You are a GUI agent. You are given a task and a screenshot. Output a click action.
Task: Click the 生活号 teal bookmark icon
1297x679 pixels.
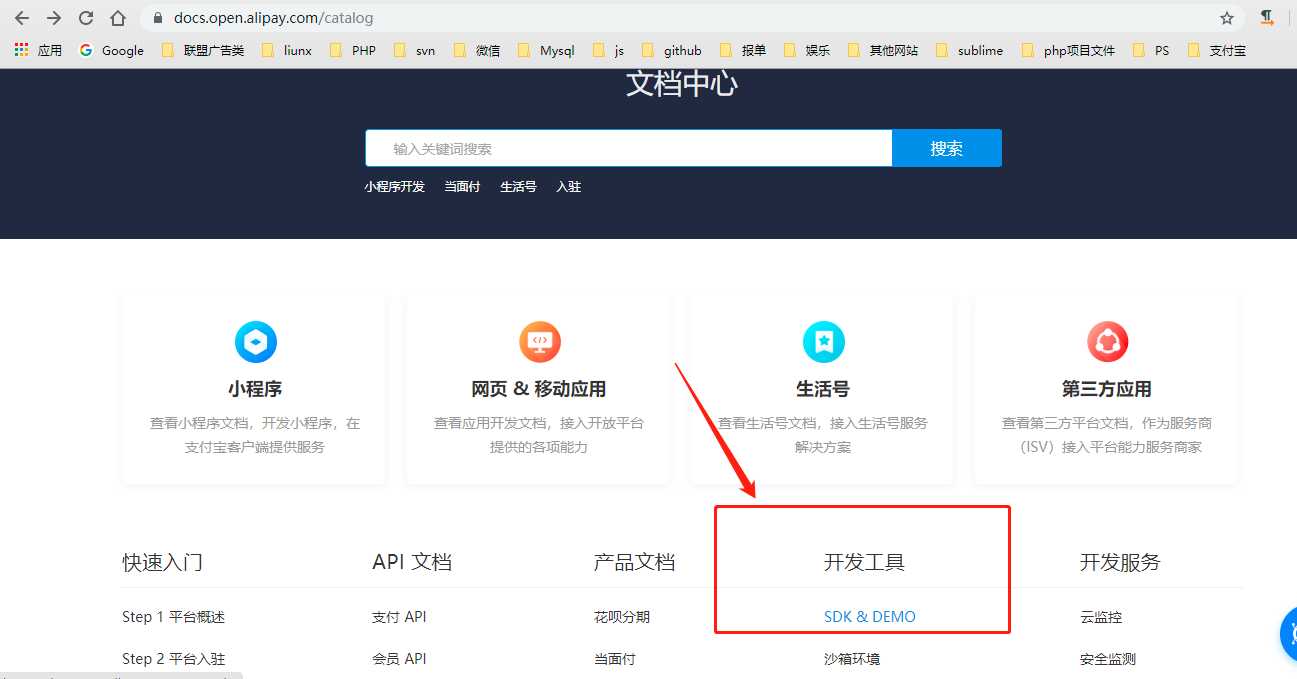pyautogui.click(x=823, y=342)
